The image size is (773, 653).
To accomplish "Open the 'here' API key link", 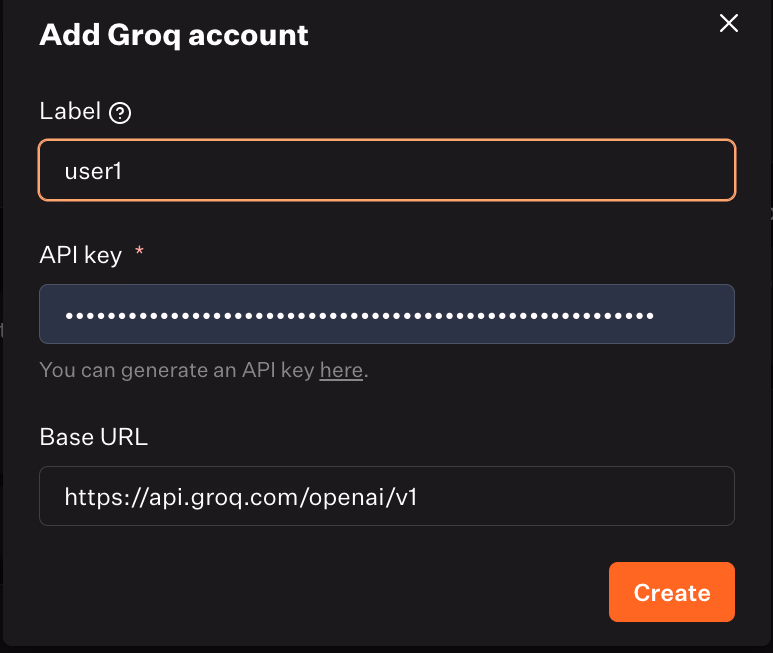I will [341, 371].
